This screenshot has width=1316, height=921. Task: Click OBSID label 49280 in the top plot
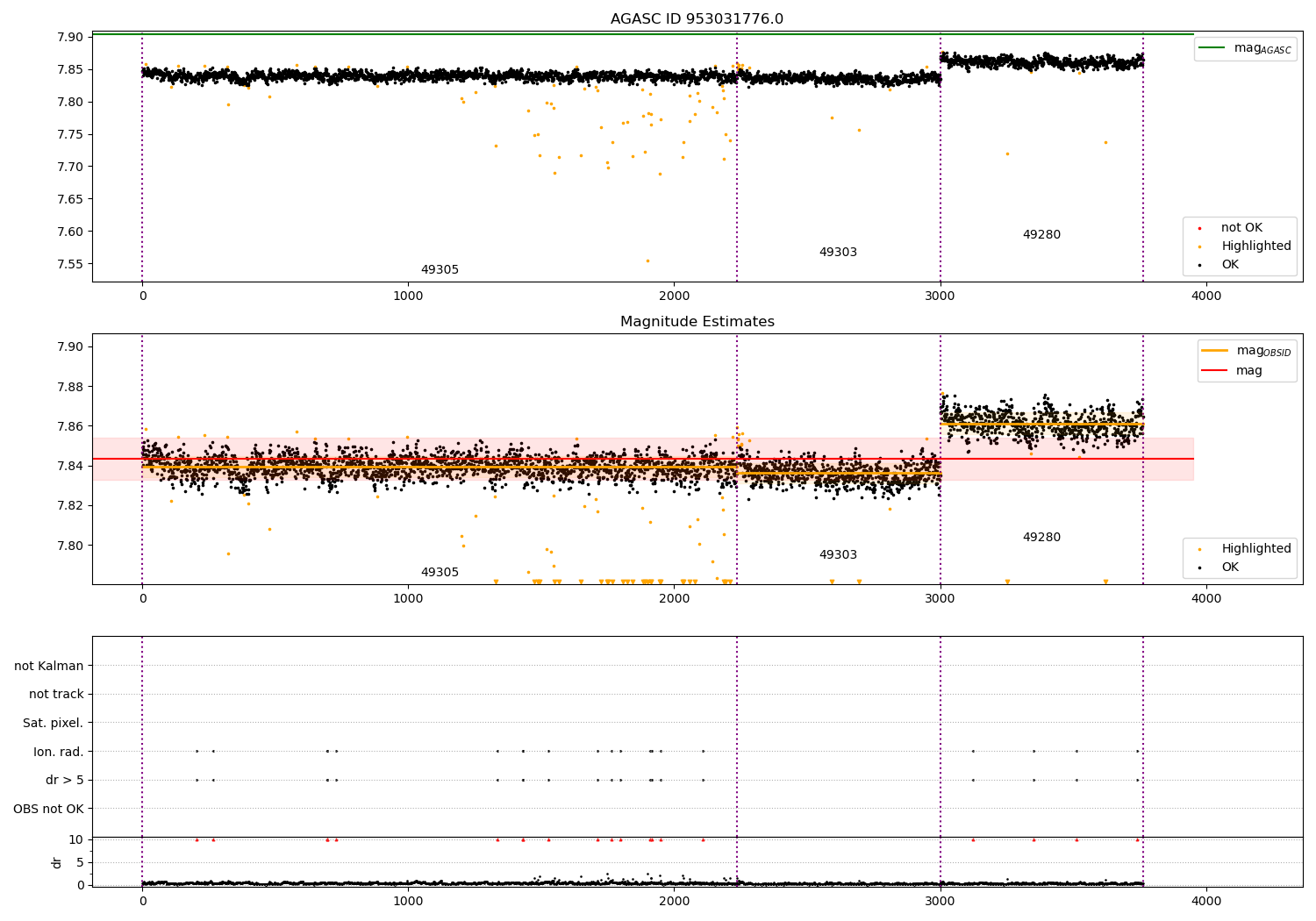coord(1041,235)
